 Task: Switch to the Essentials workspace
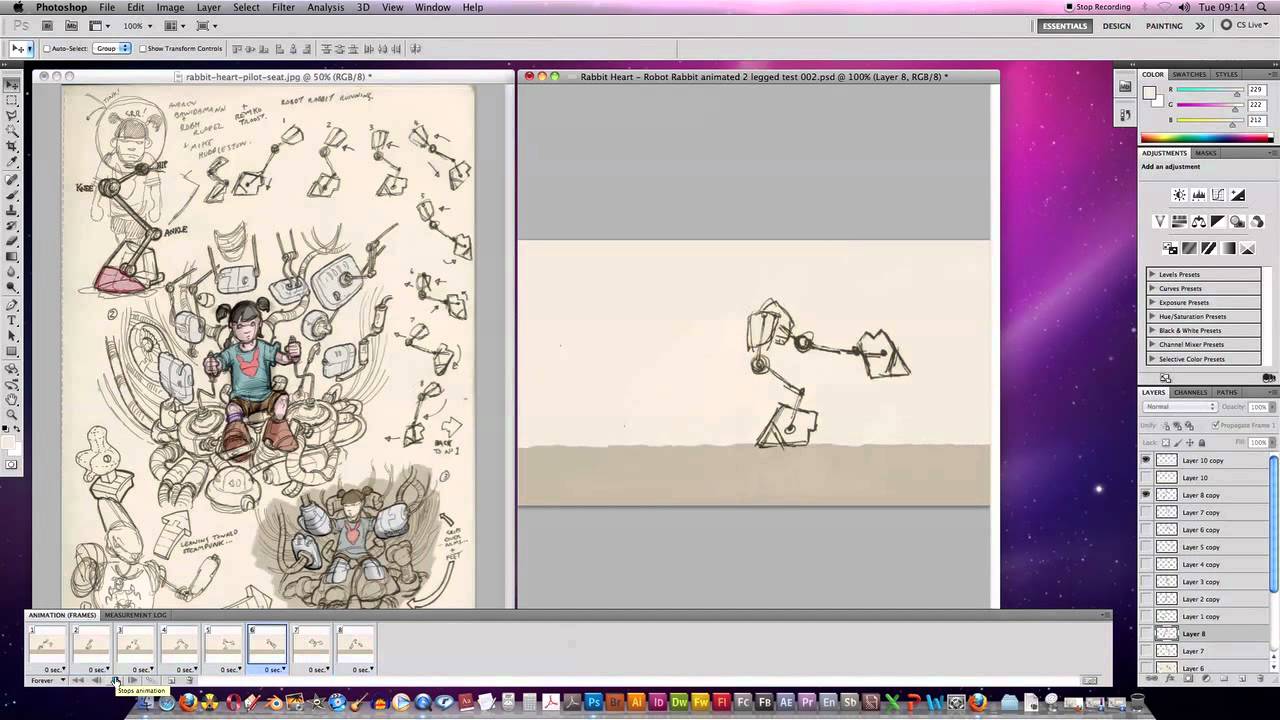[x=1065, y=26]
